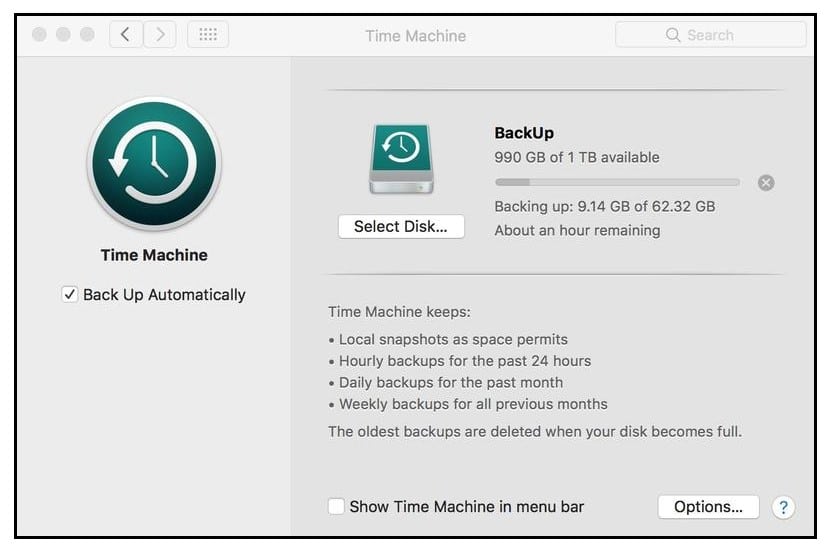829x547 pixels.
Task: Open help with the question mark button
Action: (784, 507)
